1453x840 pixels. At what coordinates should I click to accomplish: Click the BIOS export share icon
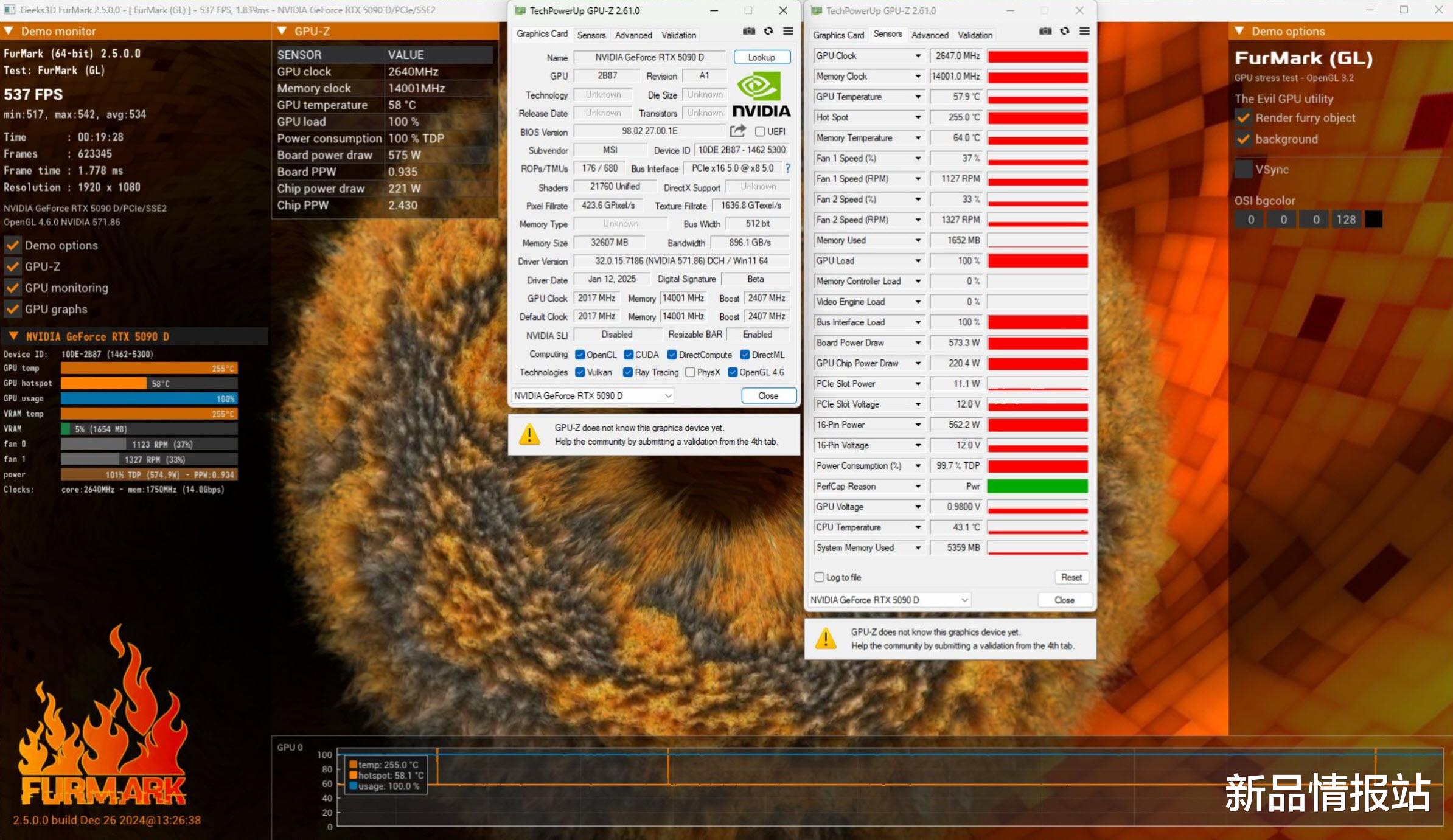tap(737, 131)
